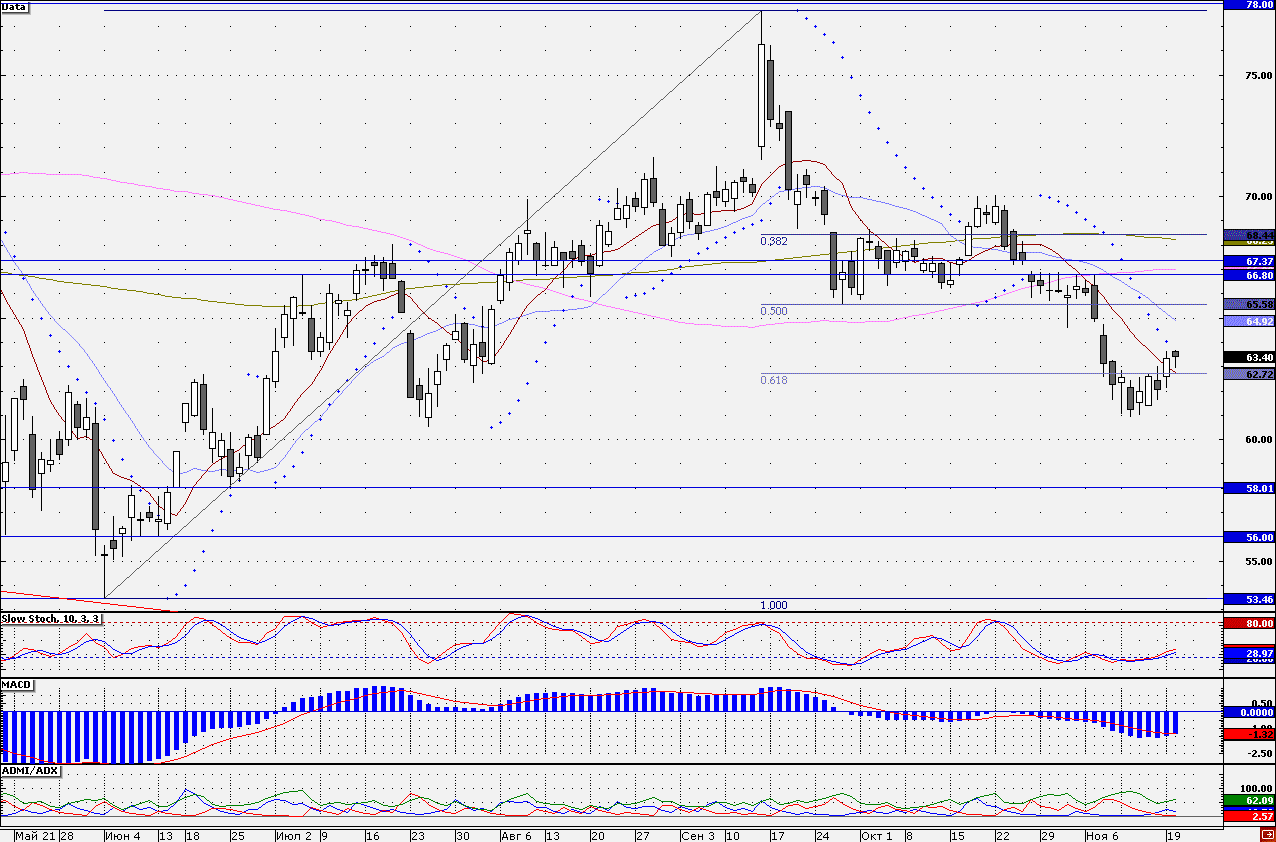Click the 68.44 price level tag
Viewport: 1276px width, 842px height.
point(1249,235)
